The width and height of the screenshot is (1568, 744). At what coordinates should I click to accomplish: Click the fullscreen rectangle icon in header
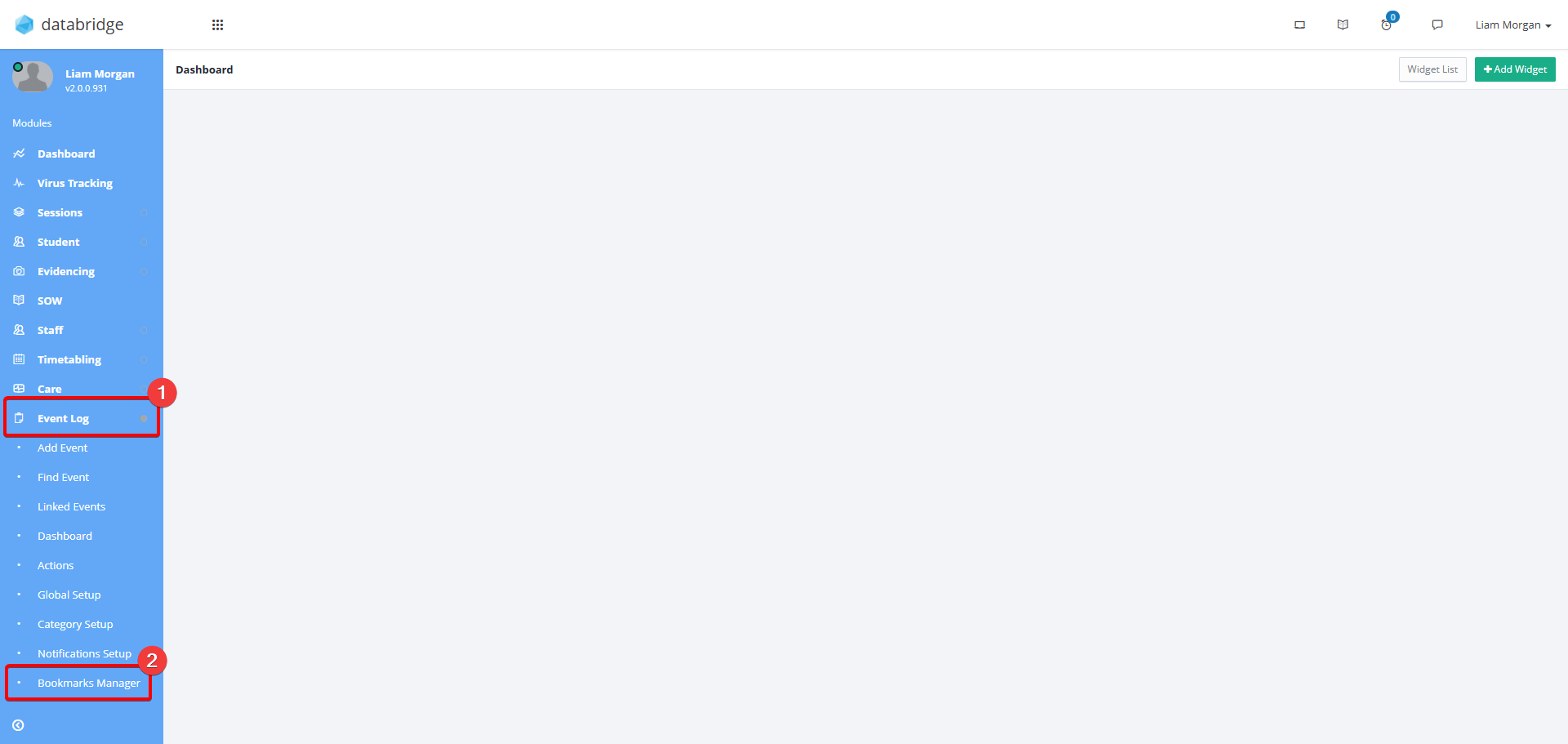click(x=1299, y=25)
